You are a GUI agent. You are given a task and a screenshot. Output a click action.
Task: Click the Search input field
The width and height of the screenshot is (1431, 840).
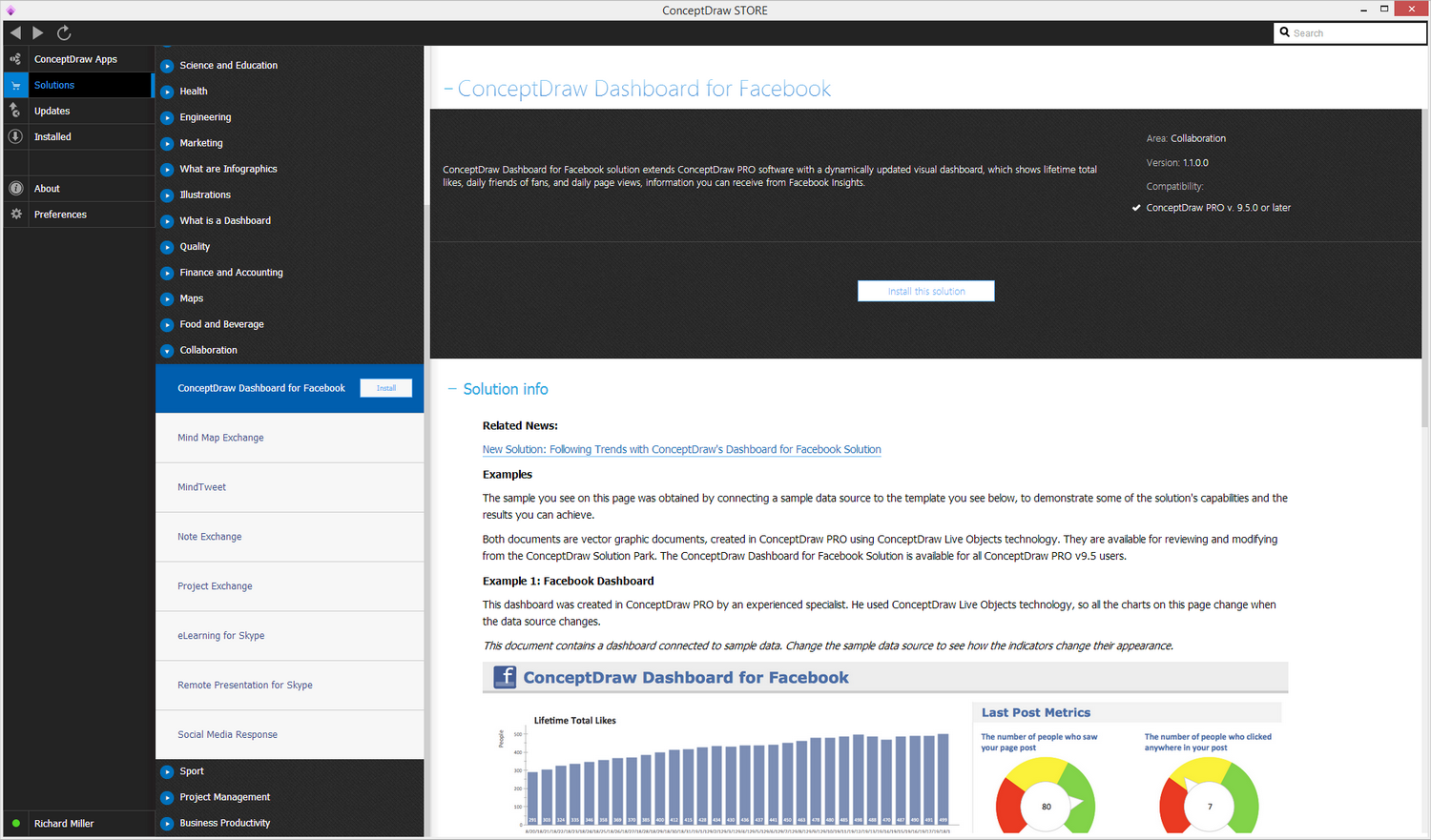(1350, 32)
